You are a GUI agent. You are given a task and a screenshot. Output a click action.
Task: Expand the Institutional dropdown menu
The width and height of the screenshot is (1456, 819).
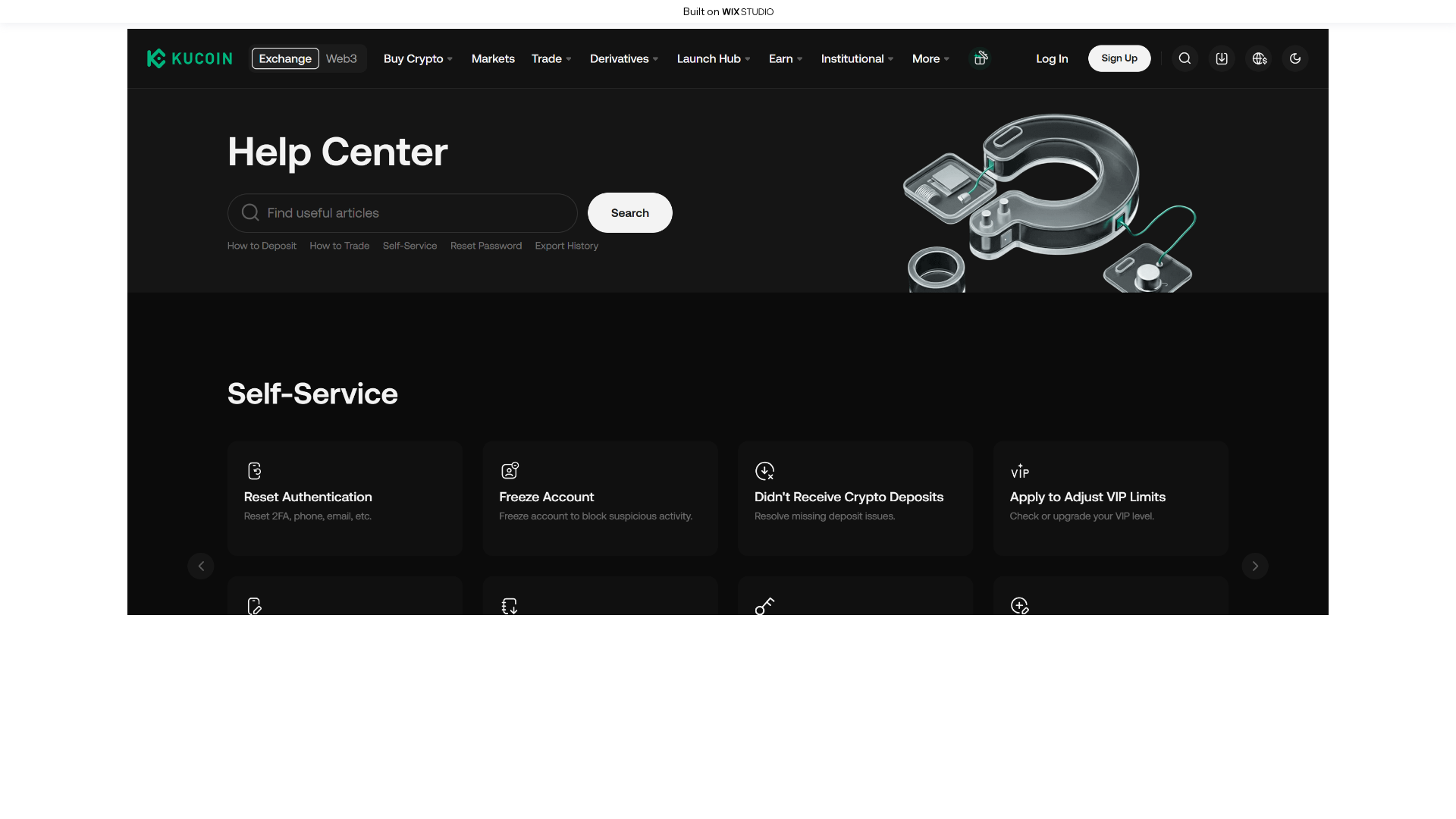(x=857, y=58)
